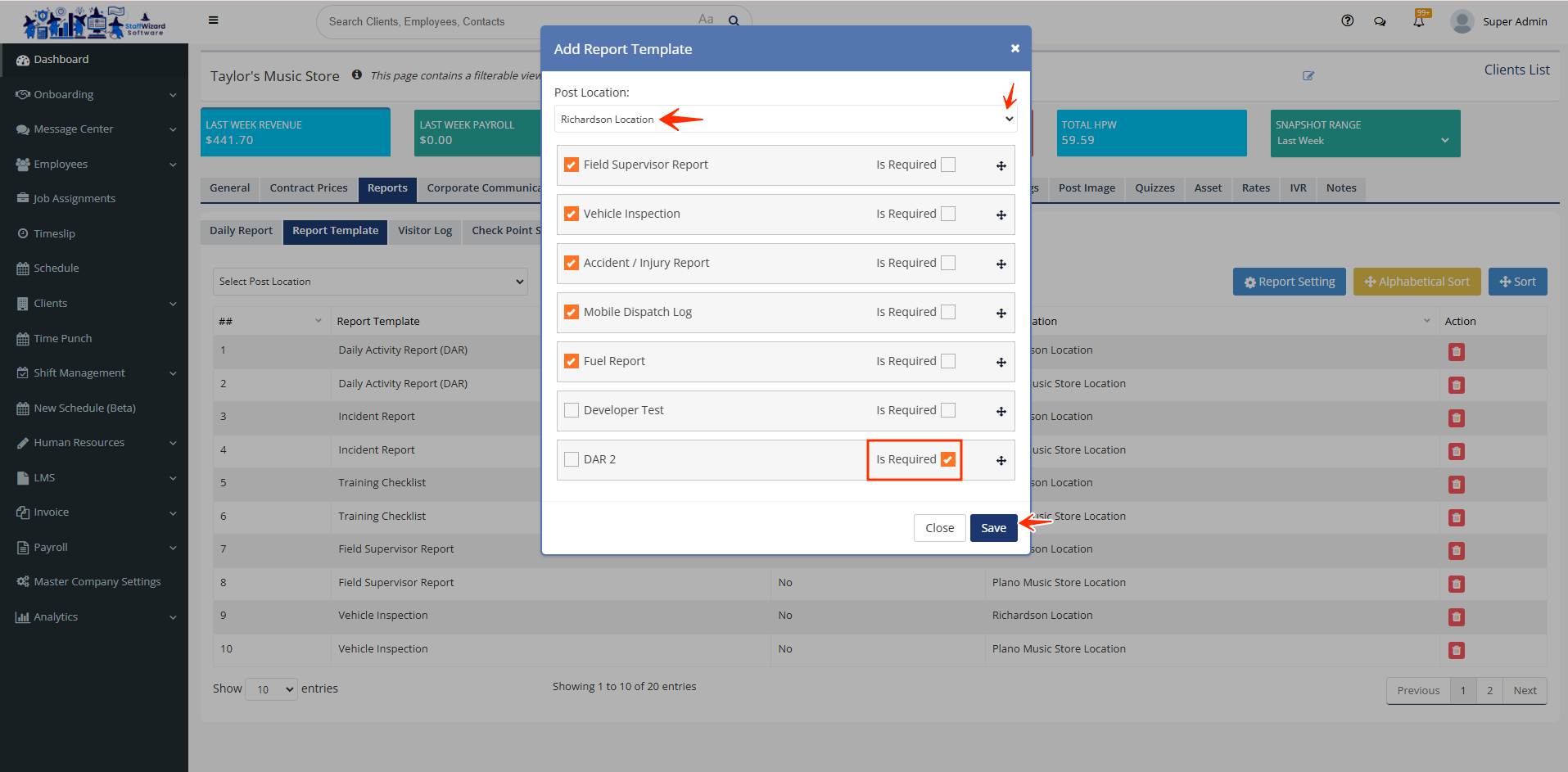Enable the Developer Test template checkbox
1568x772 pixels.
[572, 410]
